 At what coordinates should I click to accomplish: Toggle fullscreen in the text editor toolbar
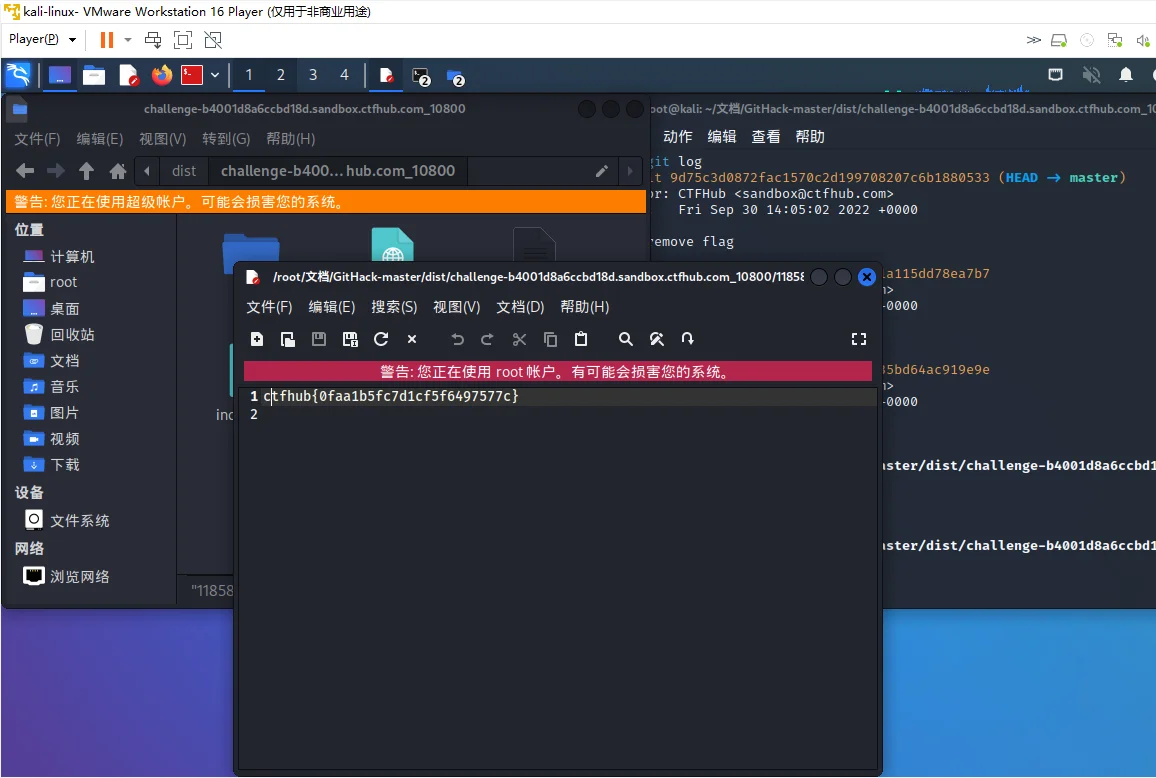click(x=858, y=339)
